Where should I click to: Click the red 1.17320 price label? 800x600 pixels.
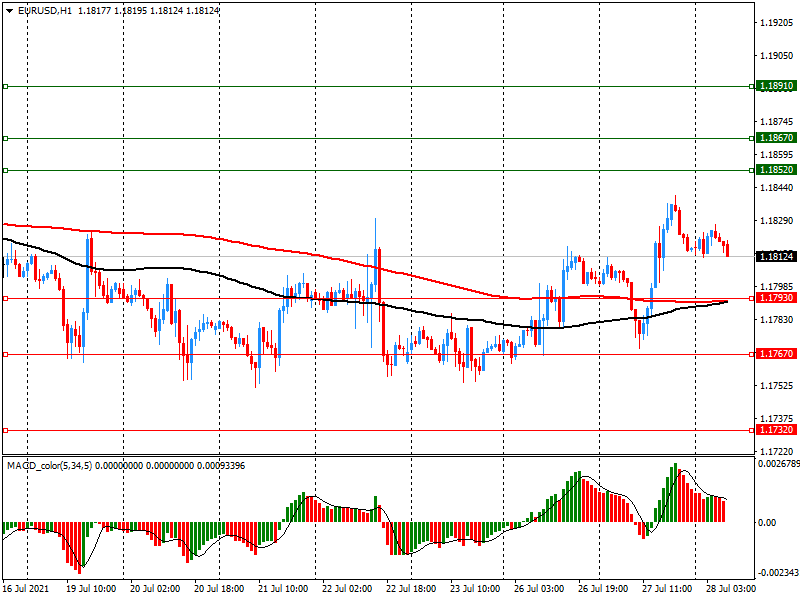click(x=776, y=430)
